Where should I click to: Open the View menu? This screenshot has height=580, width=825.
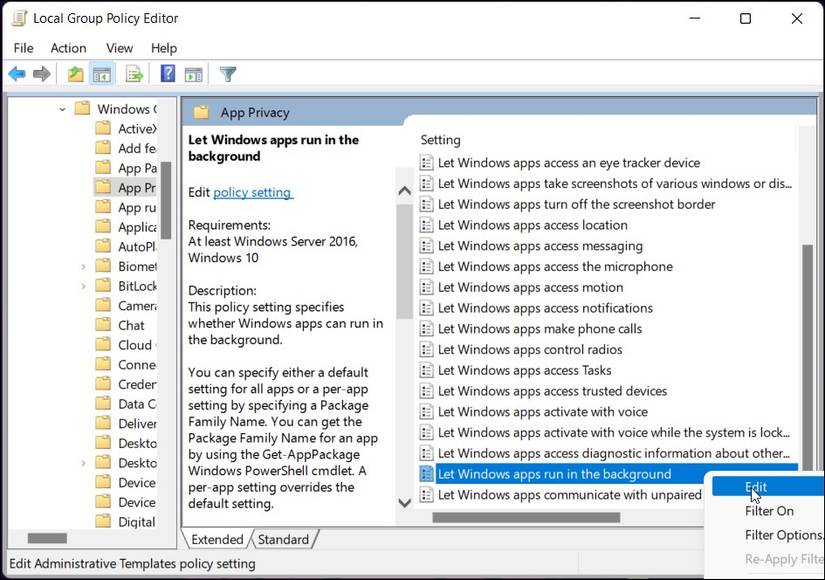click(x=119, y=47)
